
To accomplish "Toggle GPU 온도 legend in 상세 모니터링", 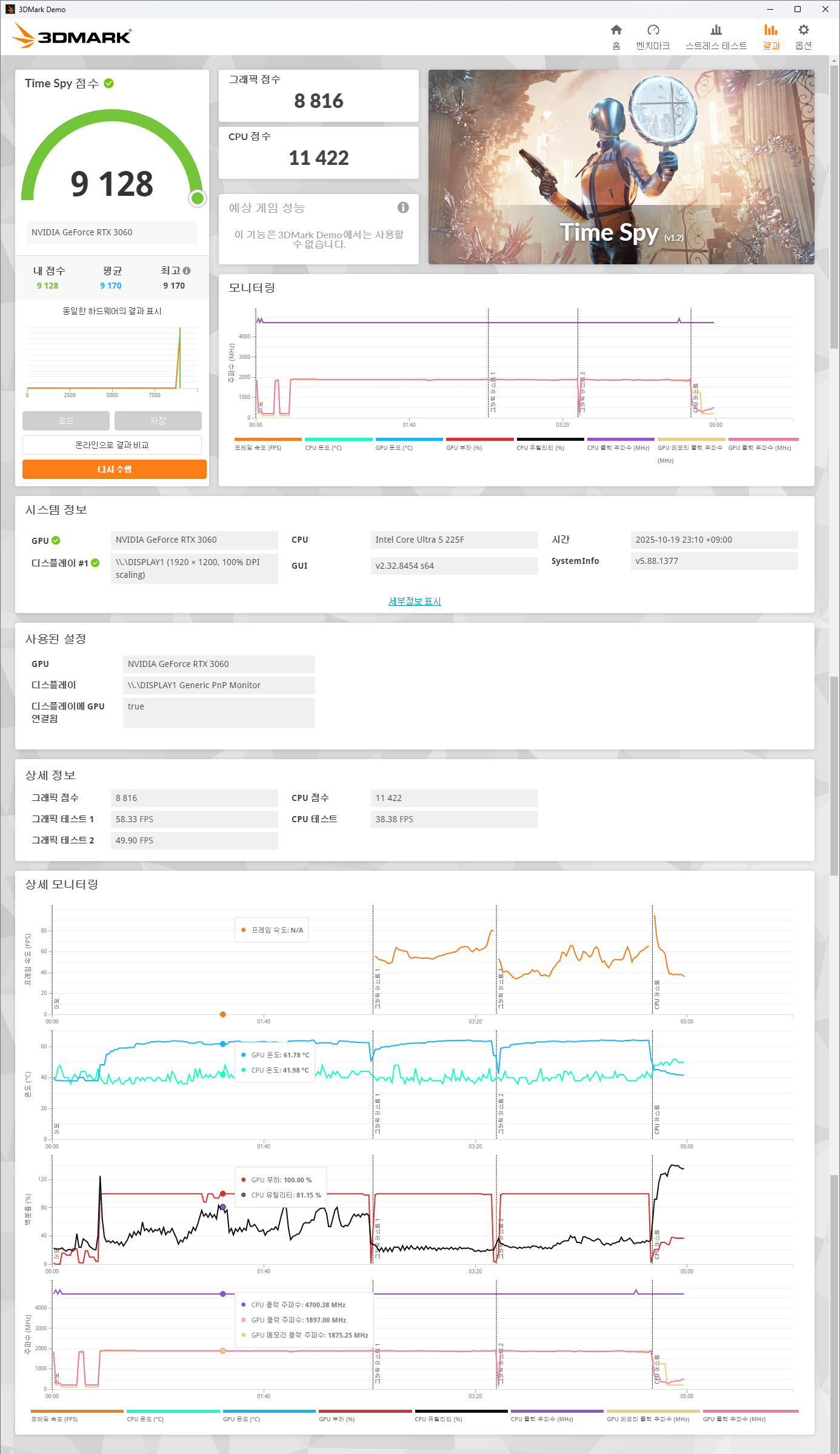I will pyautogui.click(x=269, y=1416).
